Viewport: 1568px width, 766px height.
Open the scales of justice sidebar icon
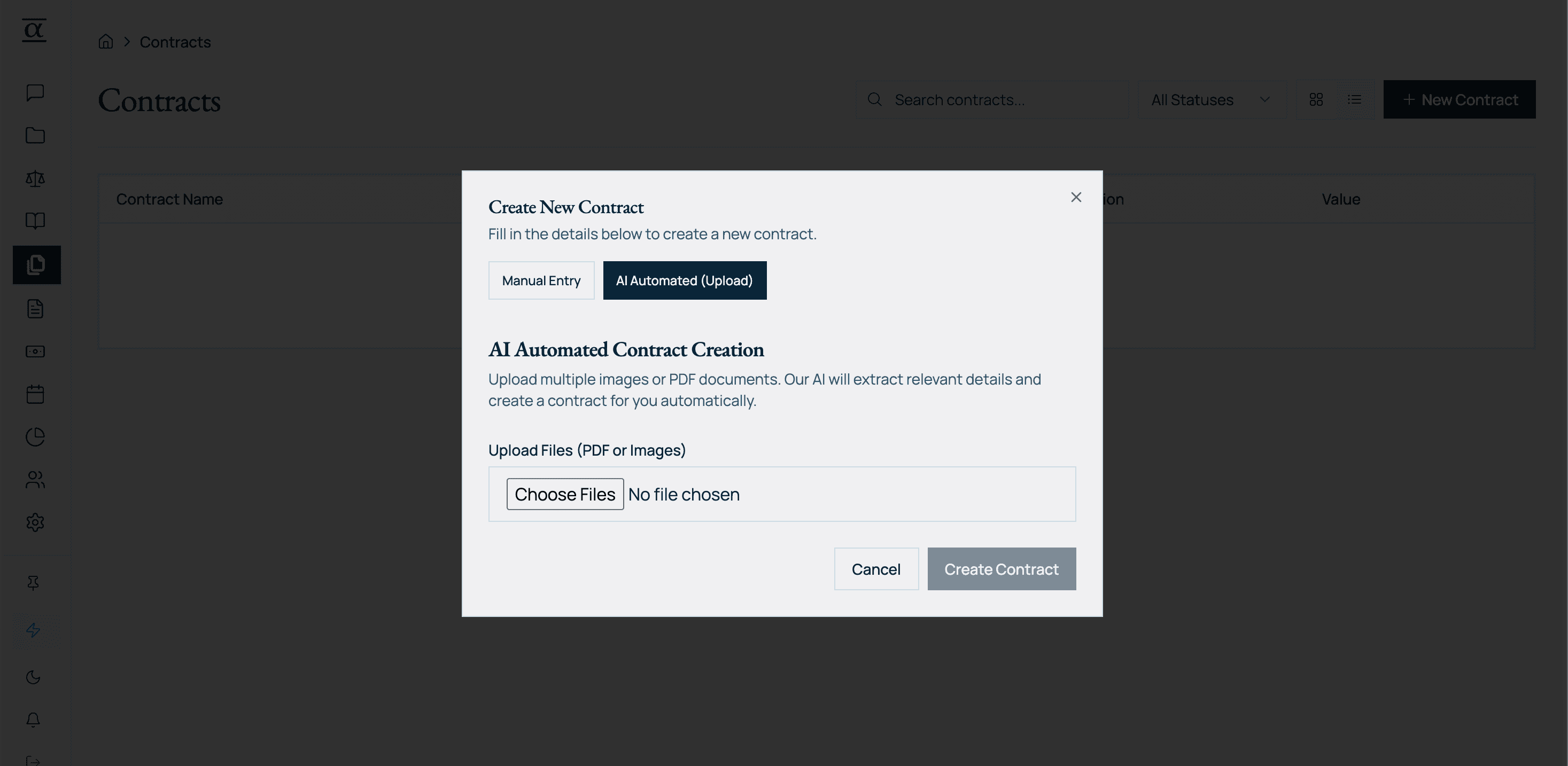(x=35, y=178)
